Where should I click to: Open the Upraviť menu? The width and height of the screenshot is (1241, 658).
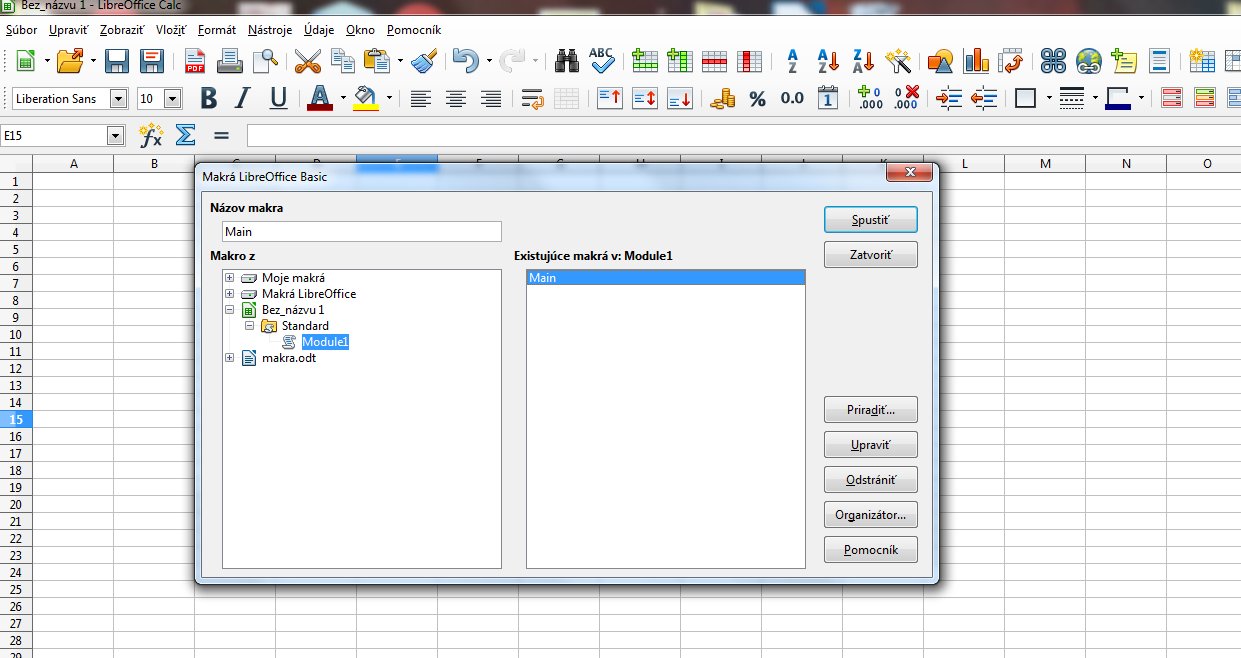click(68, 30)
